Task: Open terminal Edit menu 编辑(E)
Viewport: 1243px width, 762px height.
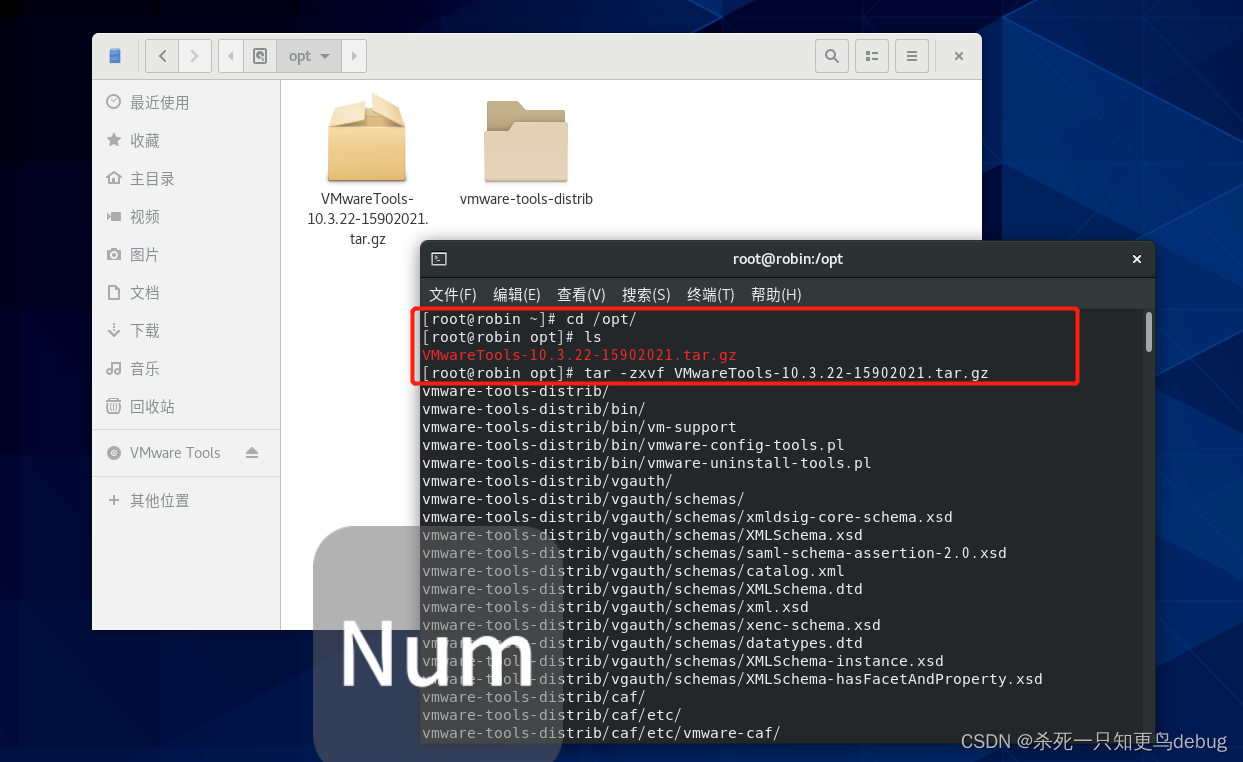Action: pos(517,294)
